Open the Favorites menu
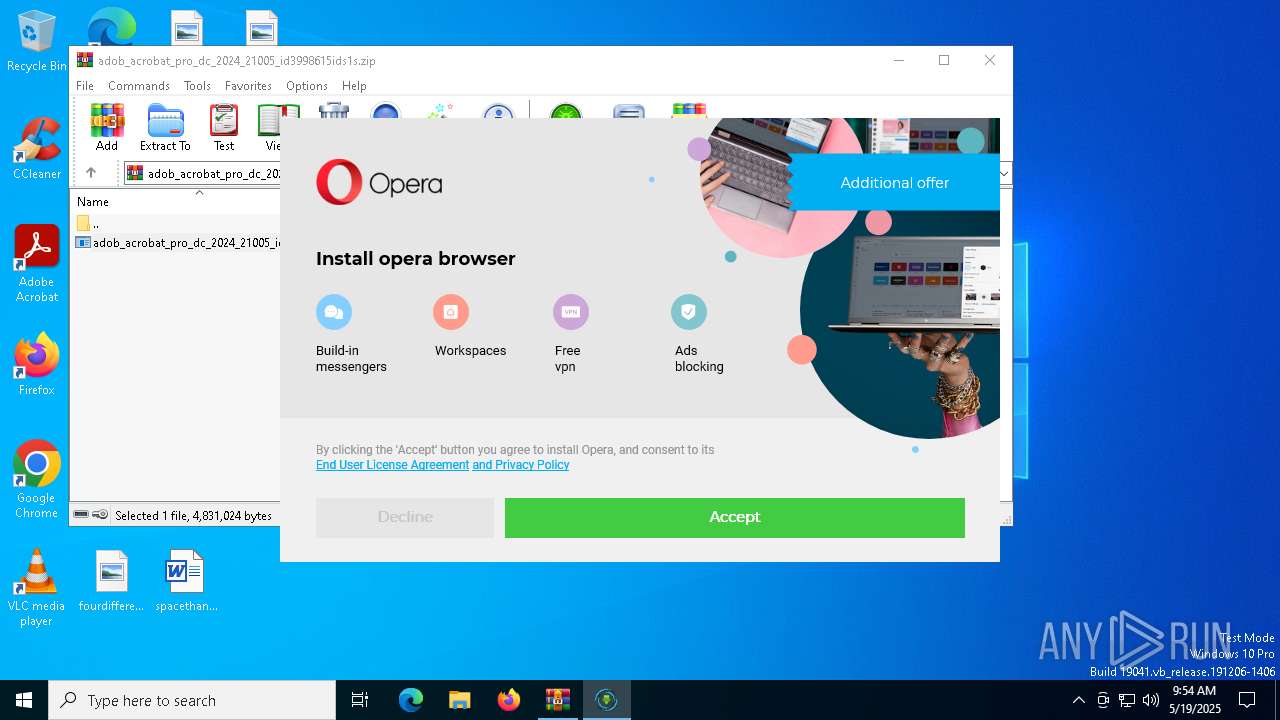This screenshot has height=720, width=1280. coord(248,86)
